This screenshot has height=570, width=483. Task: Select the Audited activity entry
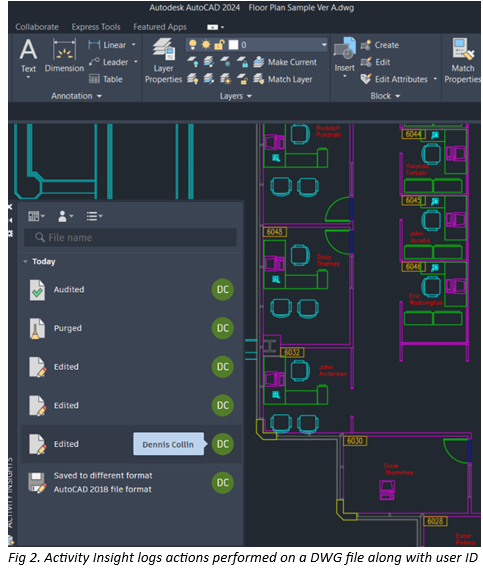pos(131,290)
